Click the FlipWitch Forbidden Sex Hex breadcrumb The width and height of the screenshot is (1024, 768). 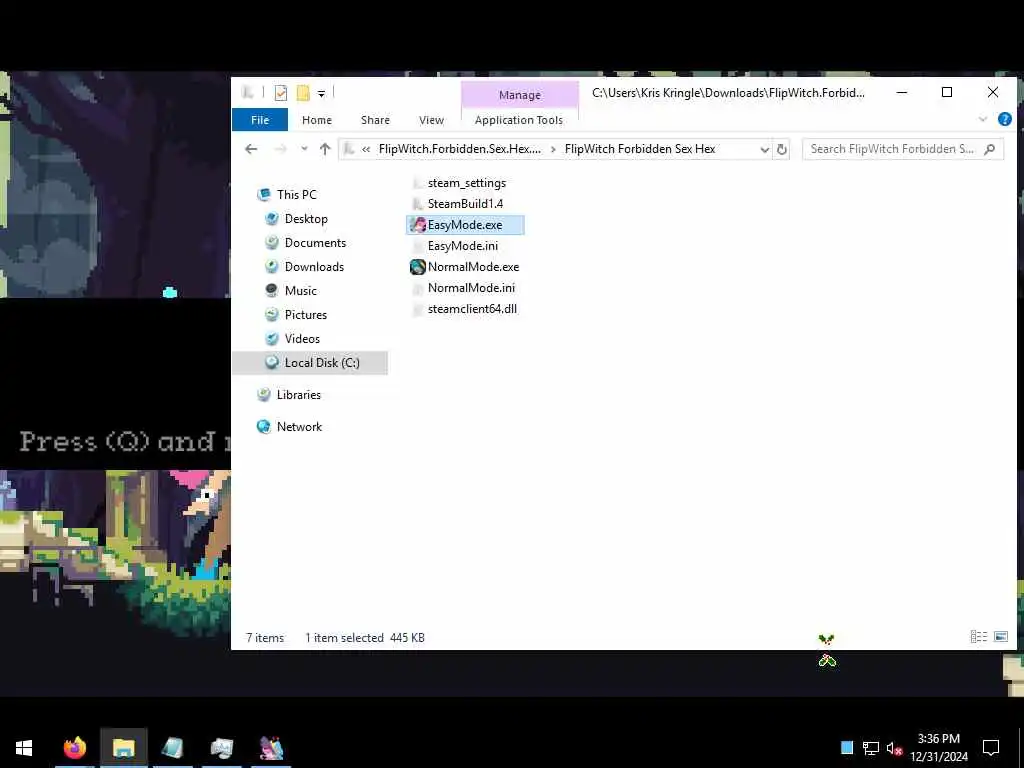[x=640, y=149]
